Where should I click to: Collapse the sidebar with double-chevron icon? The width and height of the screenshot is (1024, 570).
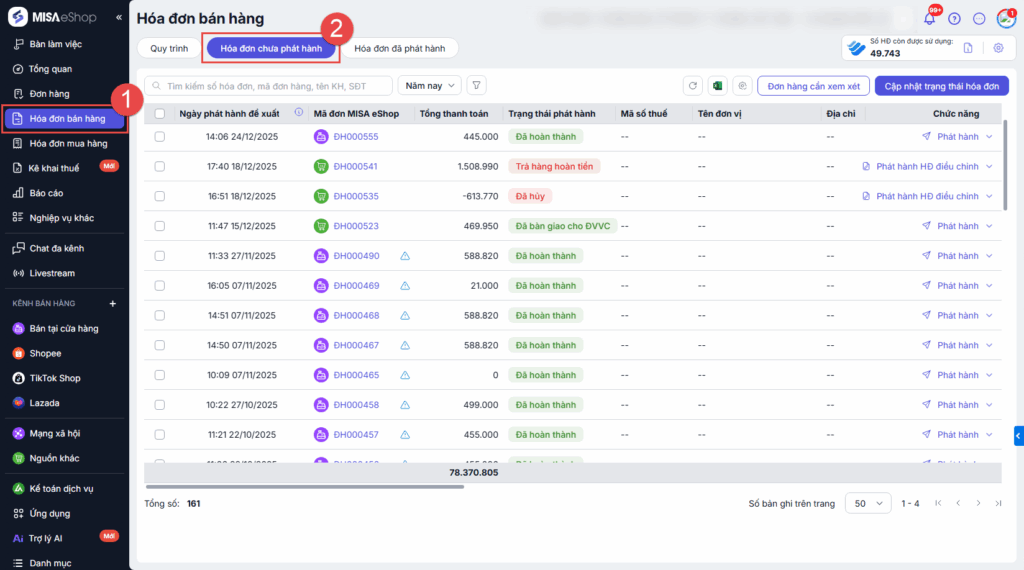click(x=120, y=18)
